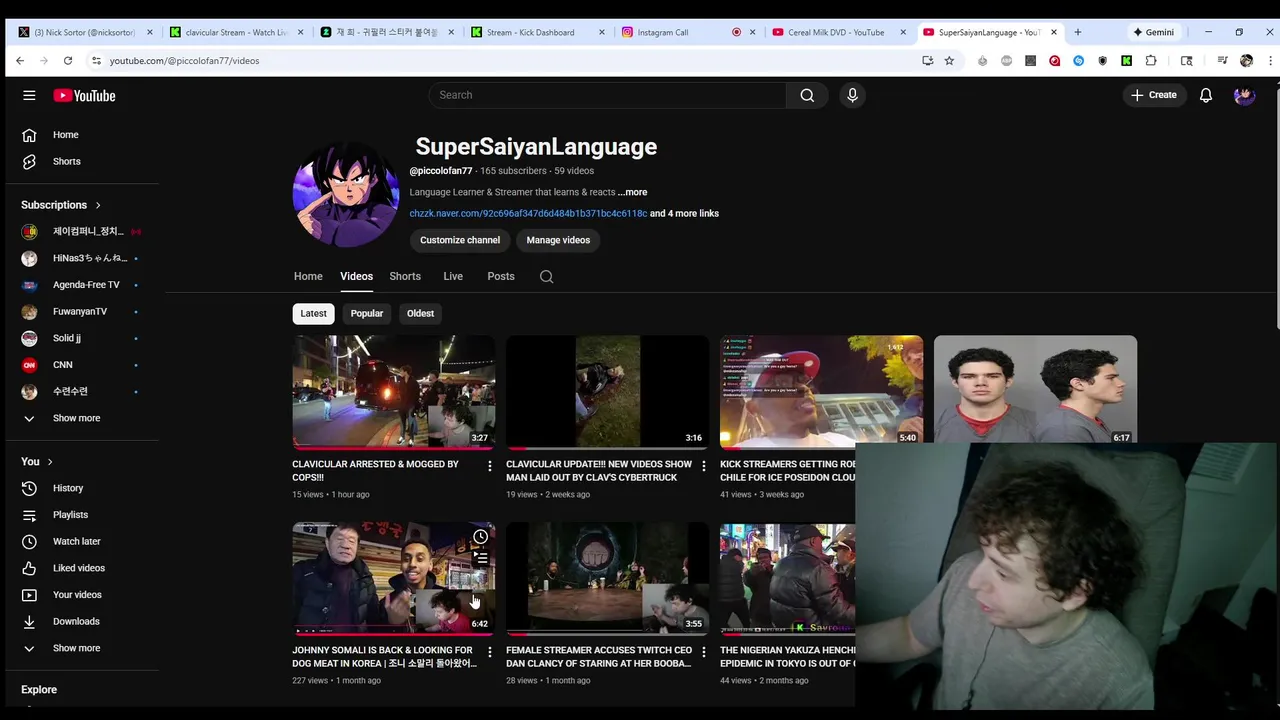Open the Chrome media control icon
The image size is (1280, 720).
tap(1222, 61)
